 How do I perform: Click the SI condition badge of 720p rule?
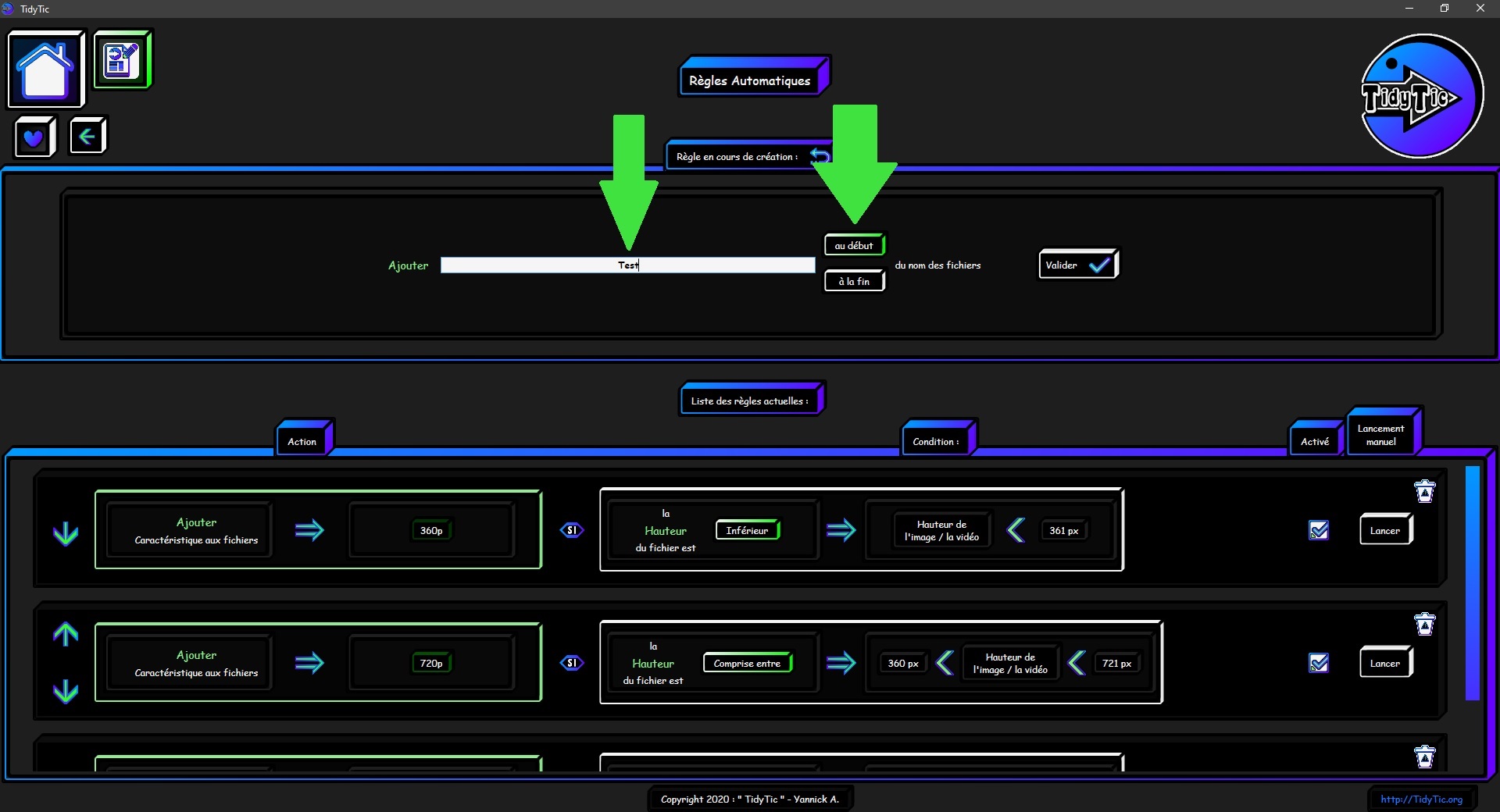tap(572, 663)
